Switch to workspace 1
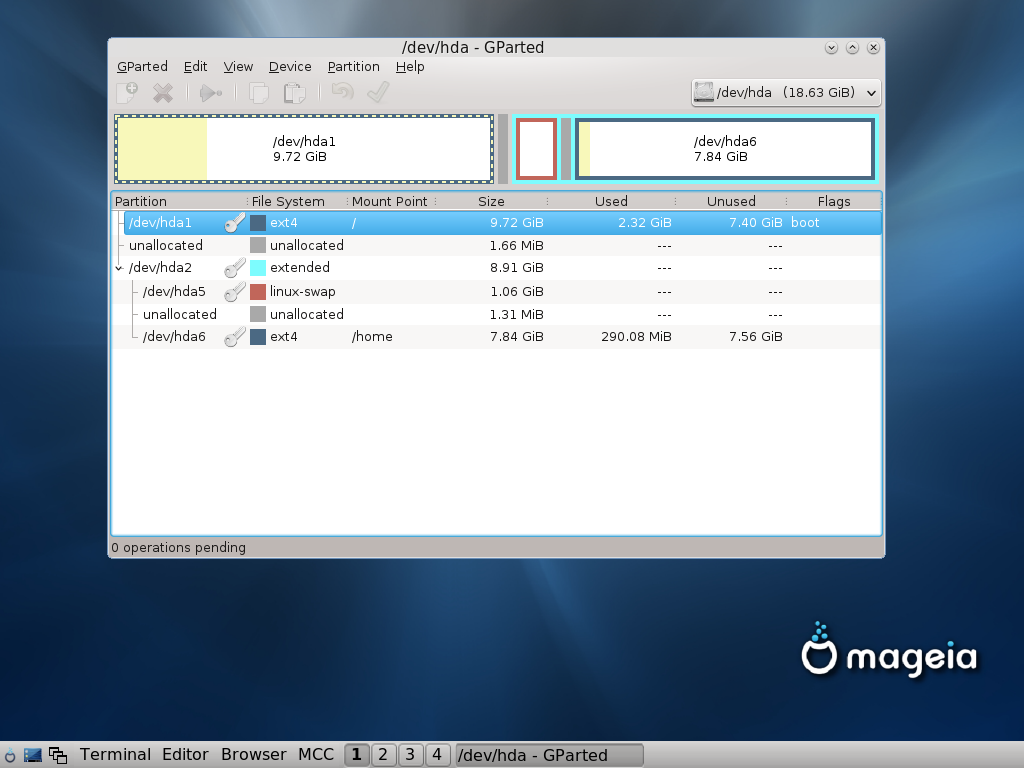This screenshot has height=768, width=1024. tap(357, 755)
